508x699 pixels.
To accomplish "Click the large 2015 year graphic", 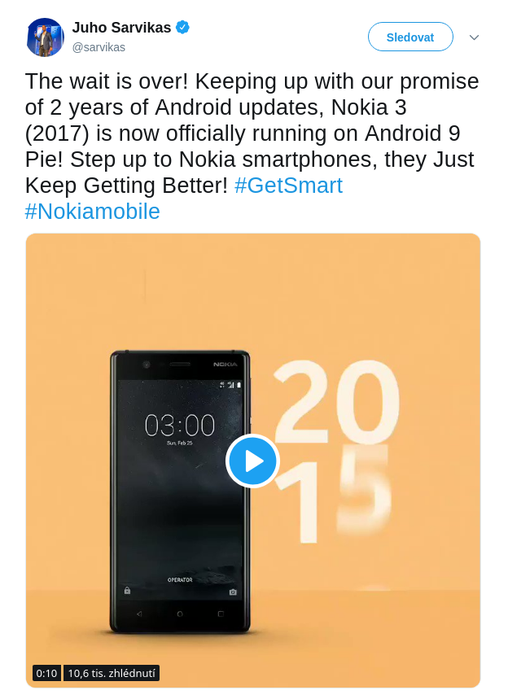I will point(337,451).
